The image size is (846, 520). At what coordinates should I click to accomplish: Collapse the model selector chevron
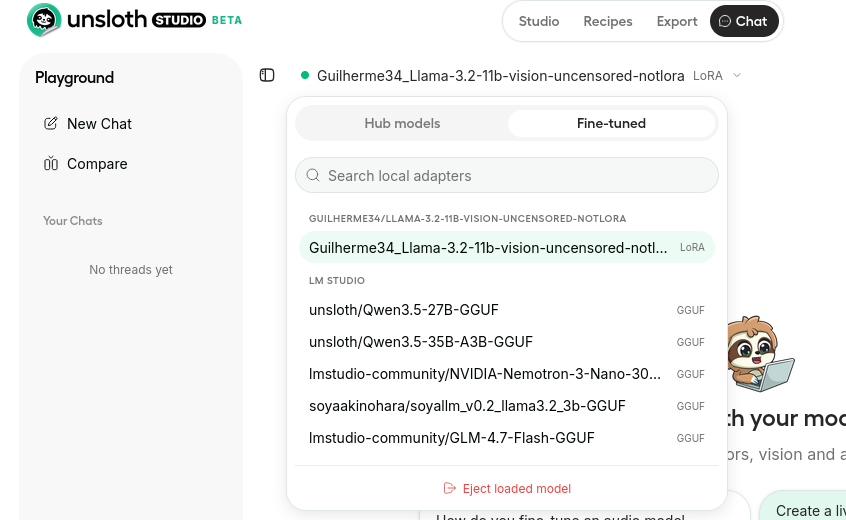click(737, 75)
